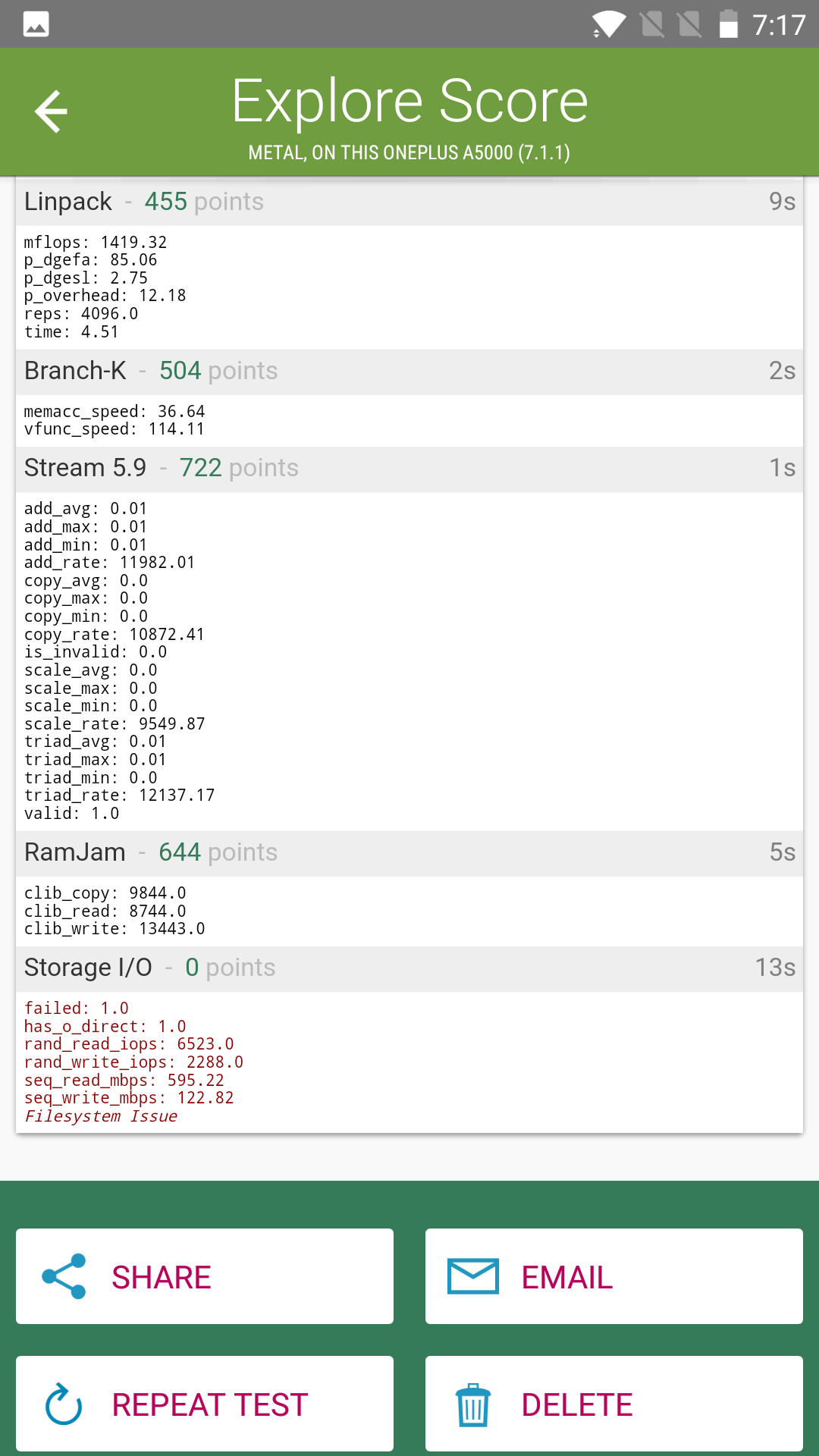Tap the clib_write: 13443.0 line
The height and width of the screenshot is (1456, 819).
[115, 929]
